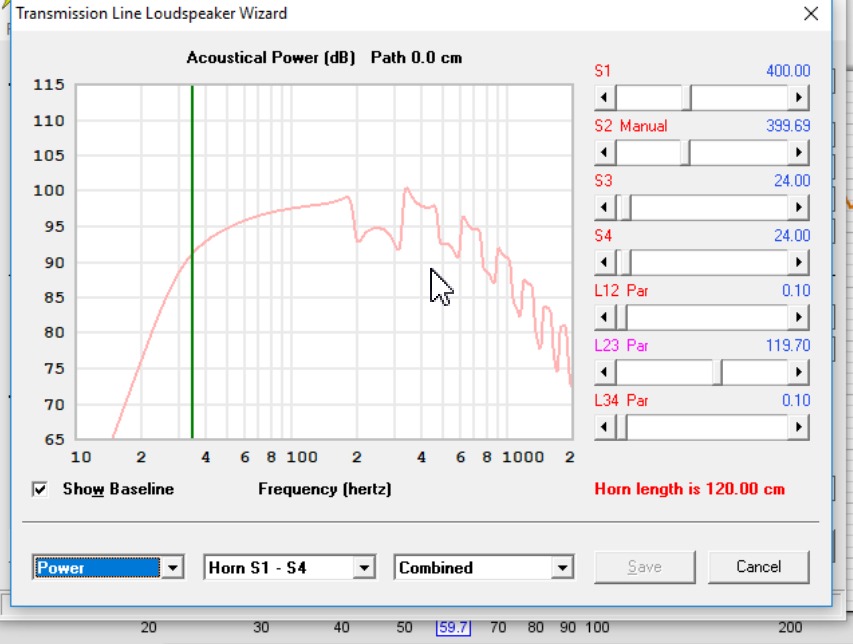853x644 pixels.
Task: Open the Combined output dropdown
Action: tap(562, 567)
